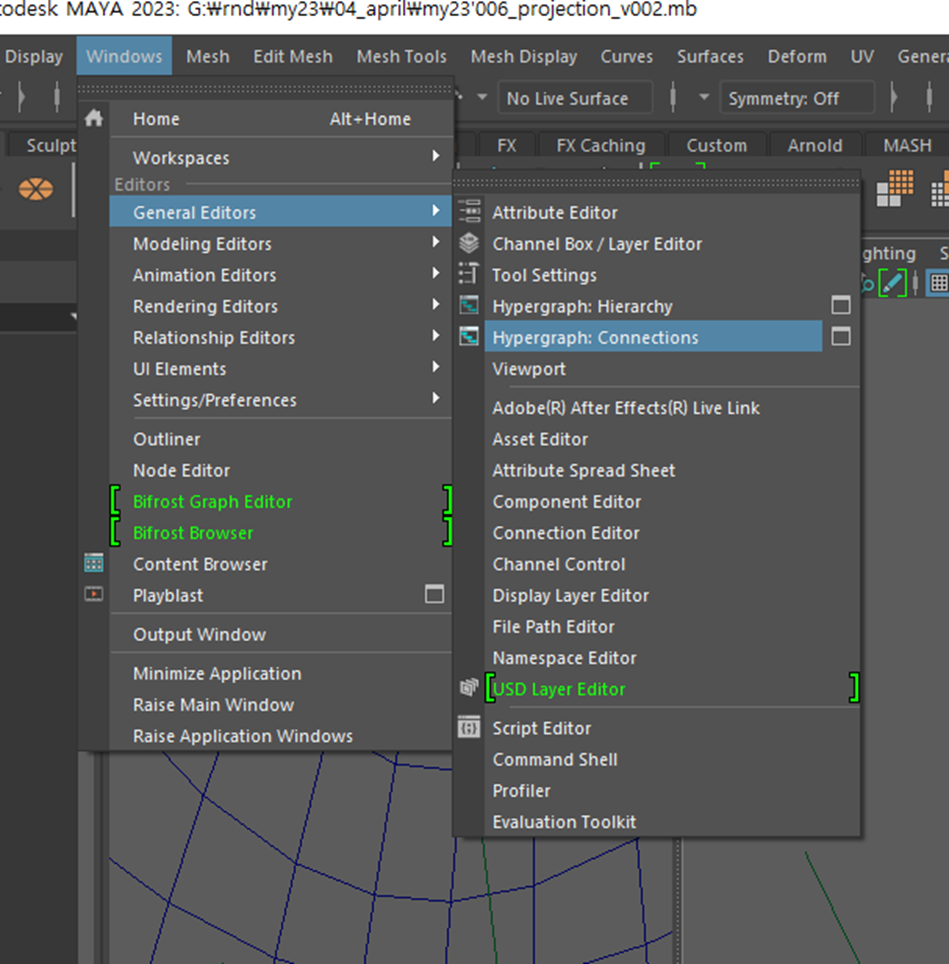Open Attribute Spread Sheet
Screen dimensions: 949x964
[x=672, y=470]
